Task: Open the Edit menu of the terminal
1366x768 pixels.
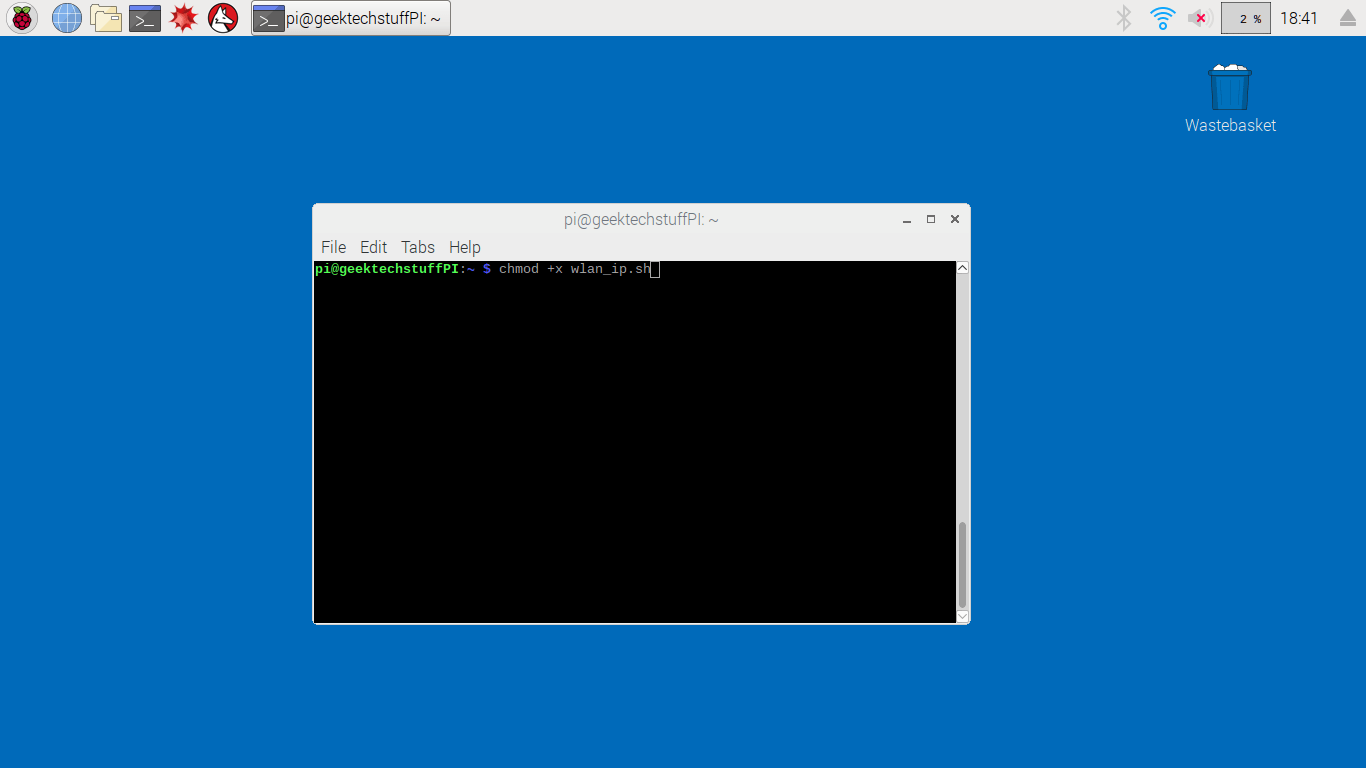Action: coord(373,247)
